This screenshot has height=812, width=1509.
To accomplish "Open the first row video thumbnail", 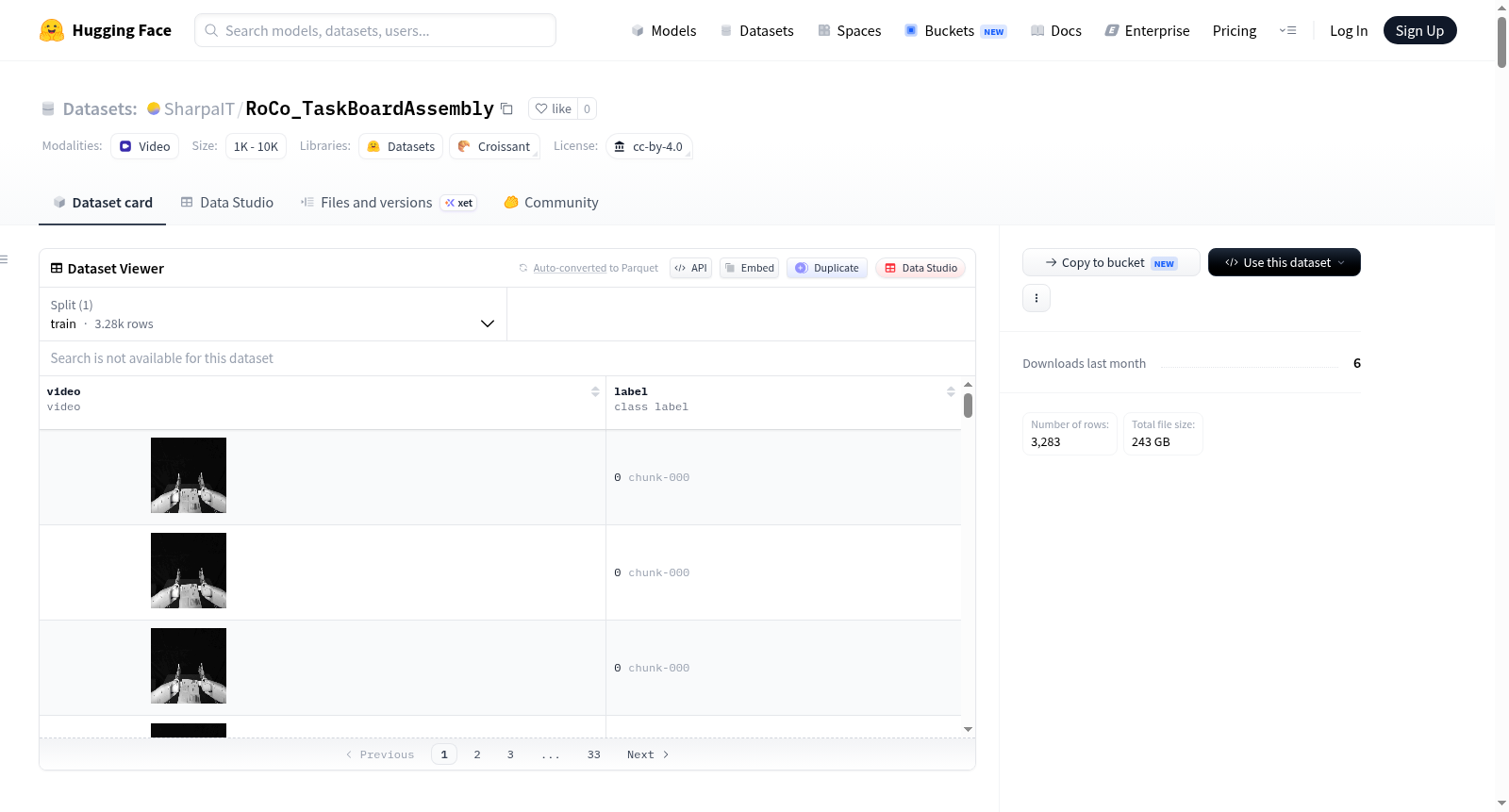I will click(189, 475).
